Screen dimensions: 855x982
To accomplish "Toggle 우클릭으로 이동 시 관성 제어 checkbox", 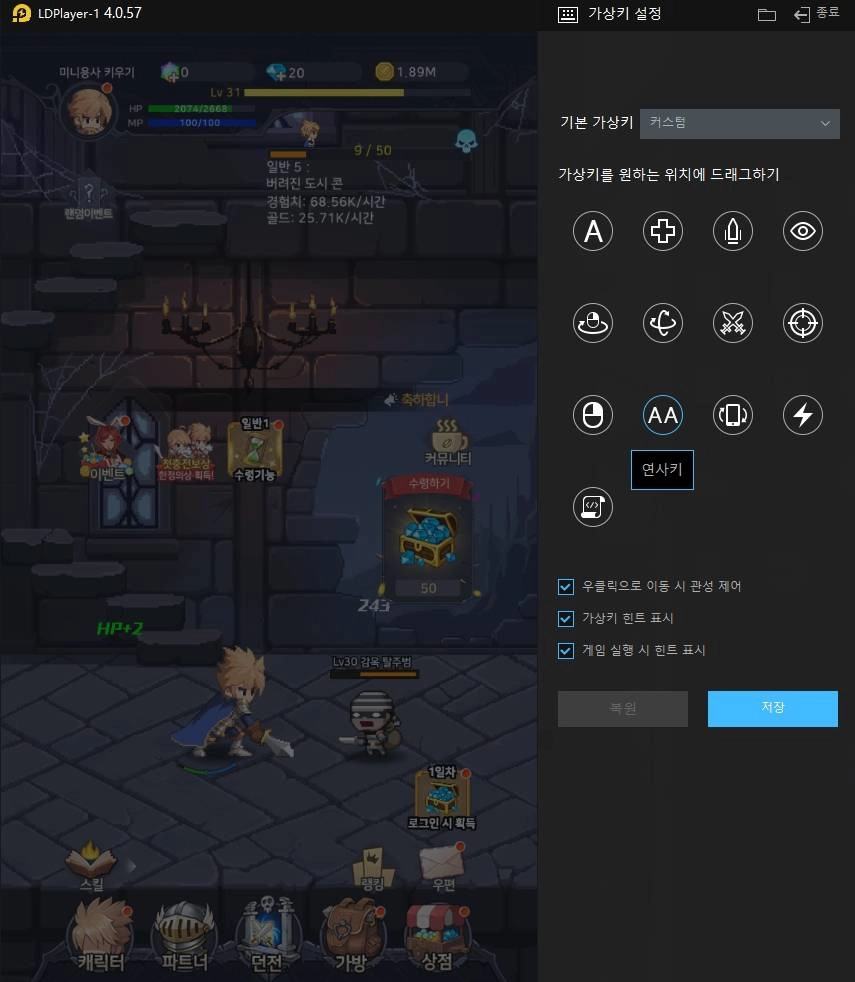I will pos(567,587).
